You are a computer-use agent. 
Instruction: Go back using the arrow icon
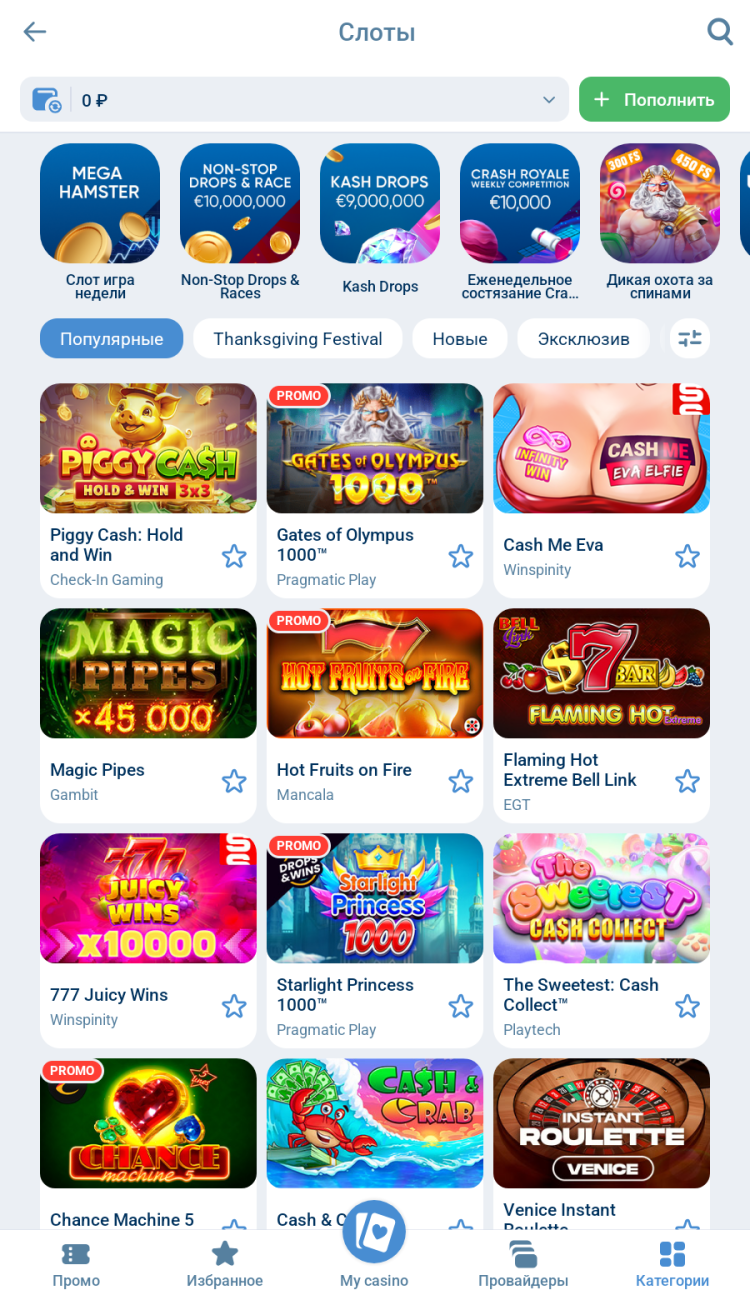[x=35, y=32]
